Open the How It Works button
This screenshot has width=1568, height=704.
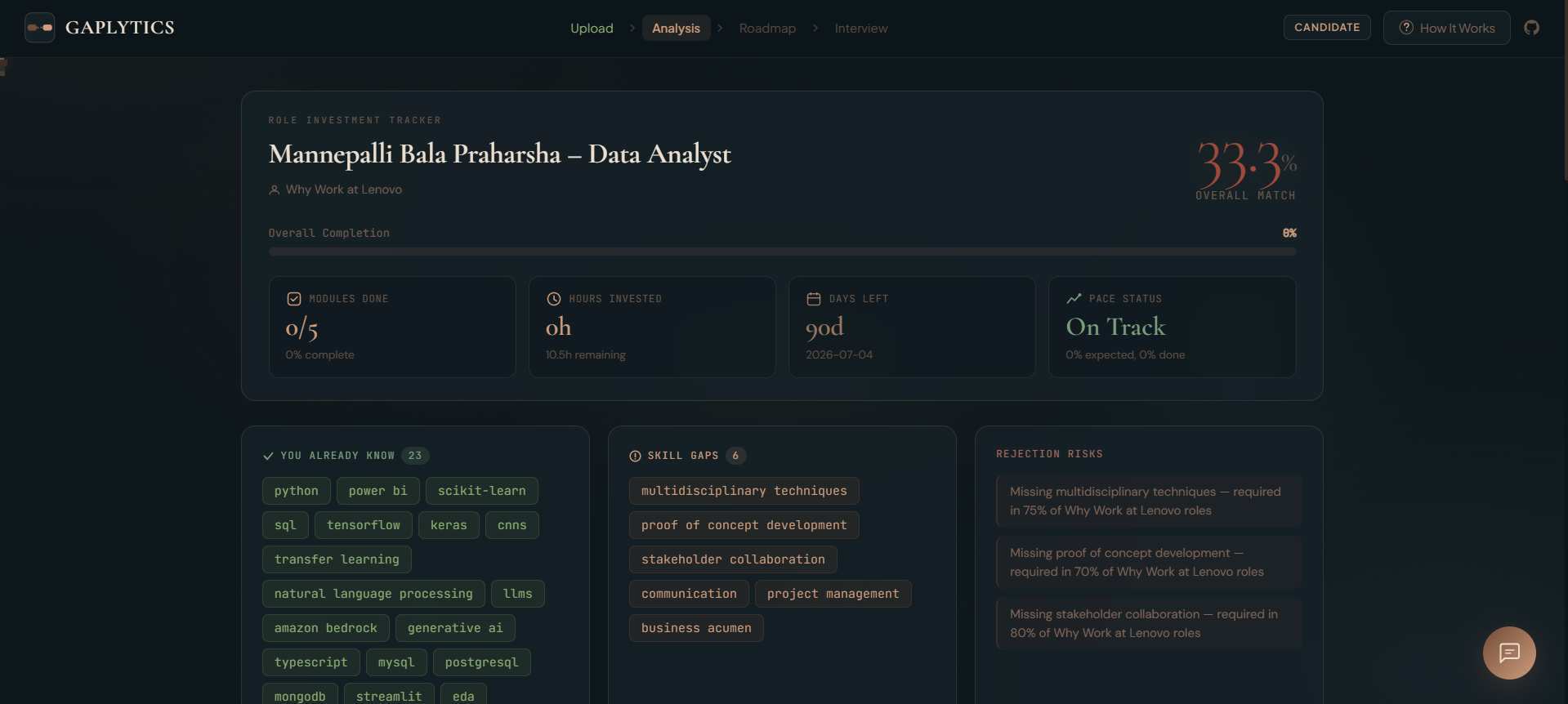tap(1446, 28)
